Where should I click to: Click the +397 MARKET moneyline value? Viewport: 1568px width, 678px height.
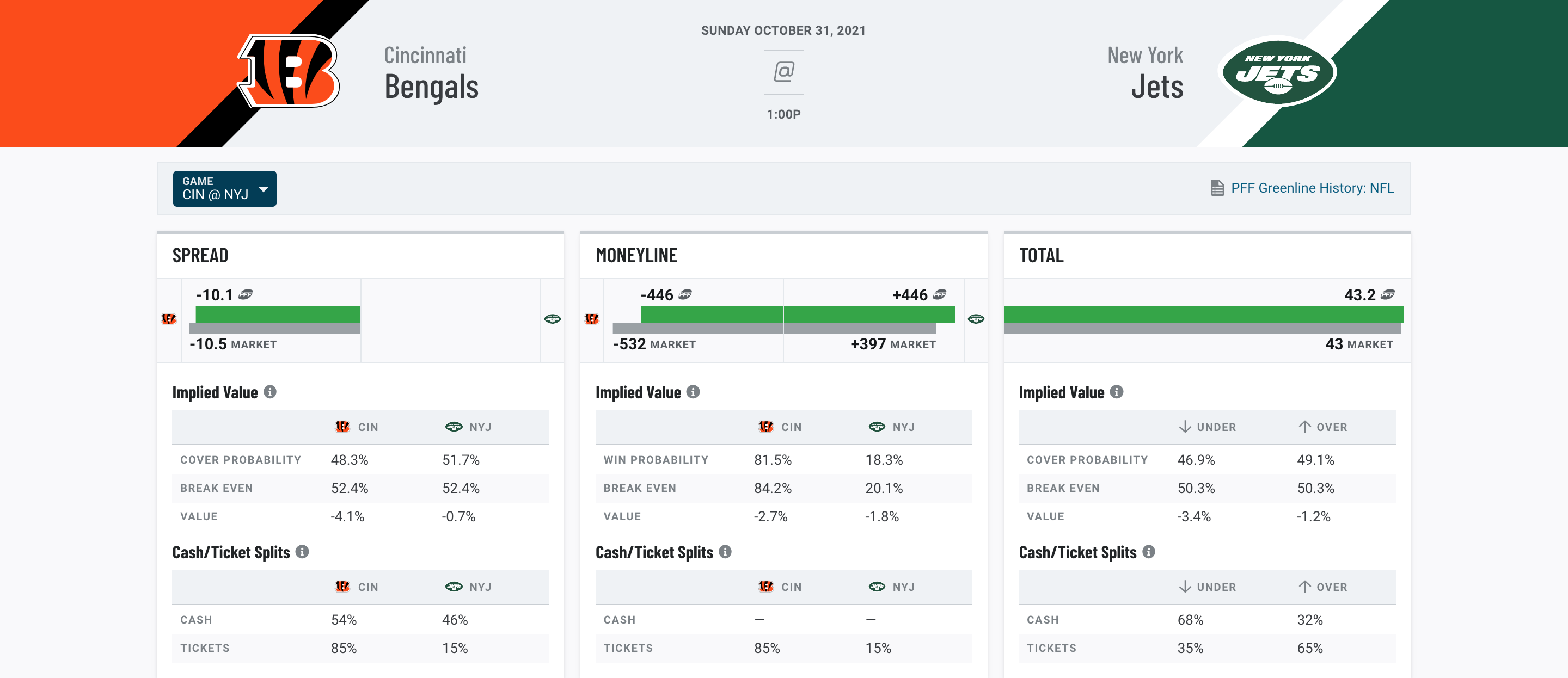click(x=893, y=344)
